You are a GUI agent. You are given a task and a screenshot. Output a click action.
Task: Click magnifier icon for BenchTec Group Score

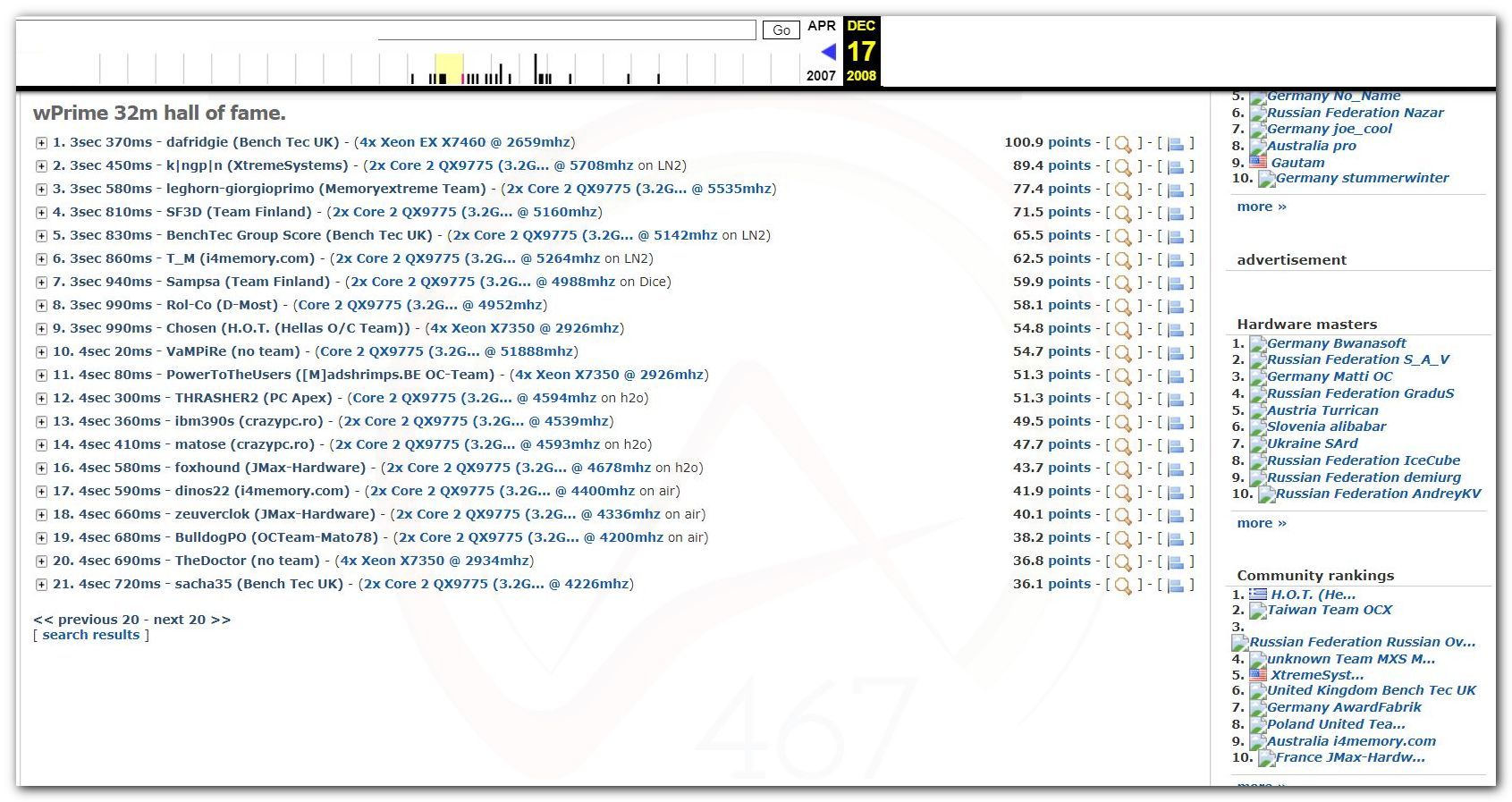(x=1123, y=237)
